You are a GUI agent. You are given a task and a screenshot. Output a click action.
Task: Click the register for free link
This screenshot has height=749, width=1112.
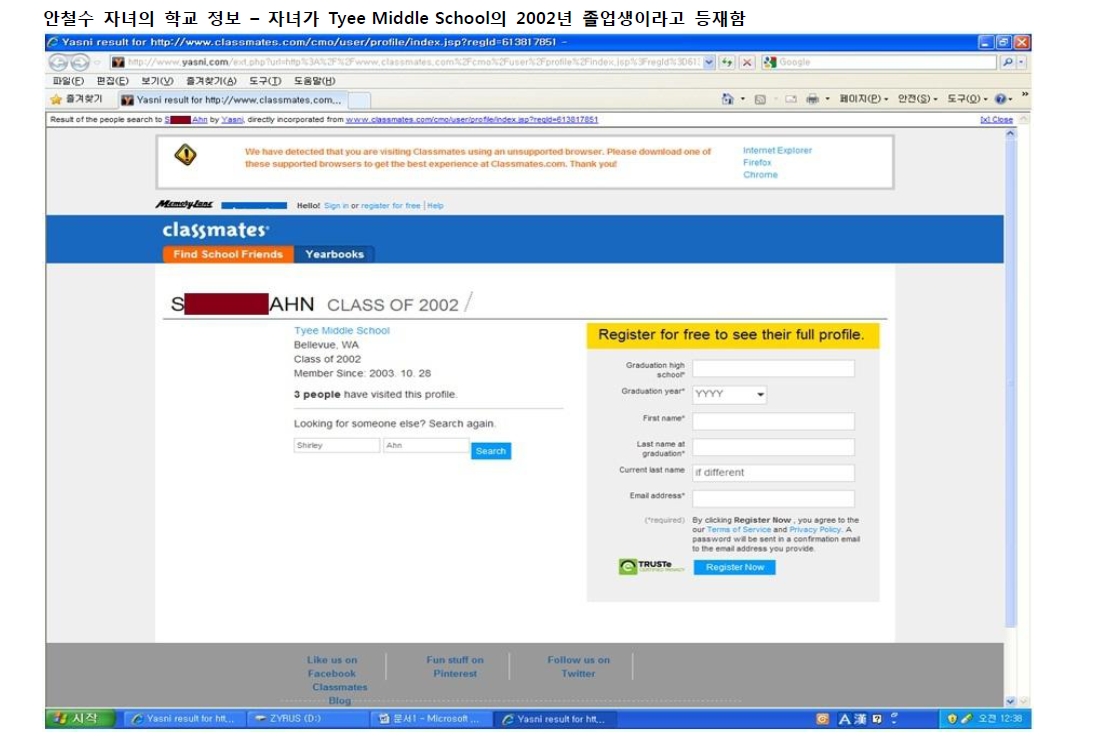point(391,206)
